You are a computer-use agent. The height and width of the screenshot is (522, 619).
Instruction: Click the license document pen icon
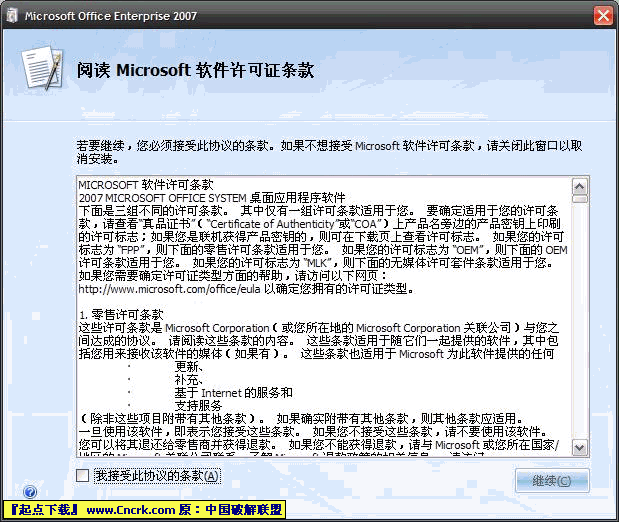pyautogui.click(x=43, y=68)
